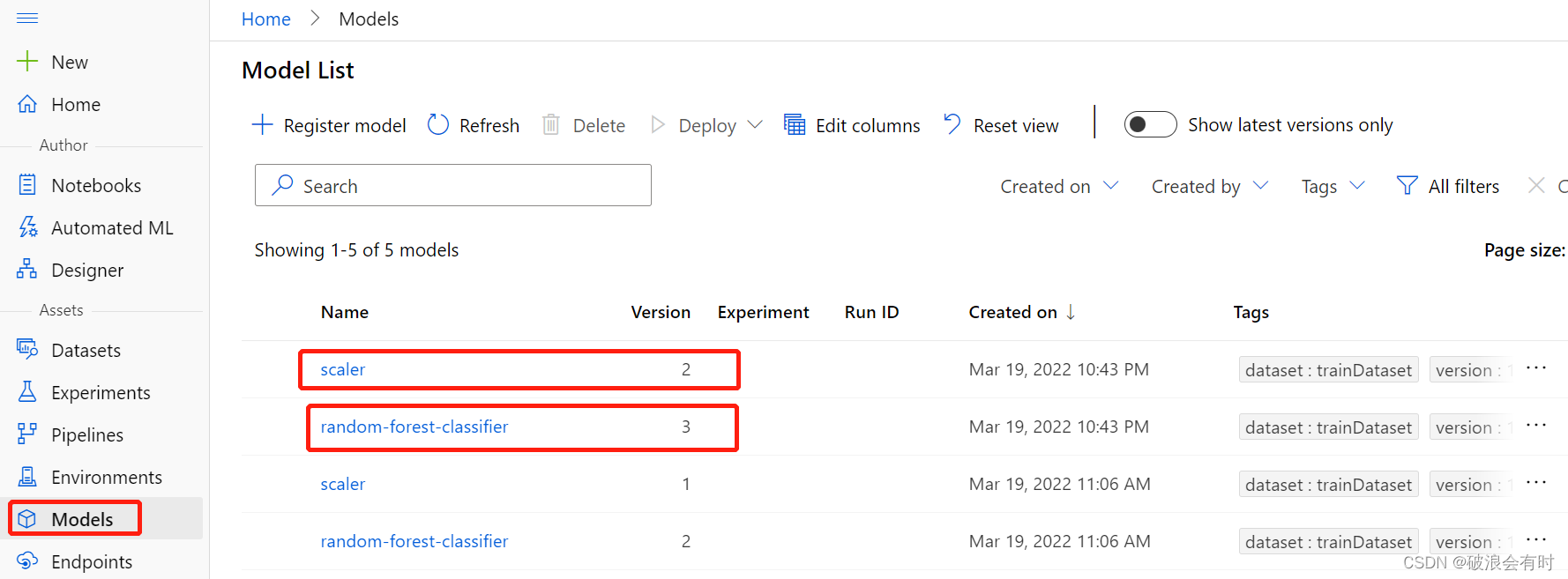Toggle Show latest versions only switch
Screen dimensions: 1568x579
pos(1150,124)
